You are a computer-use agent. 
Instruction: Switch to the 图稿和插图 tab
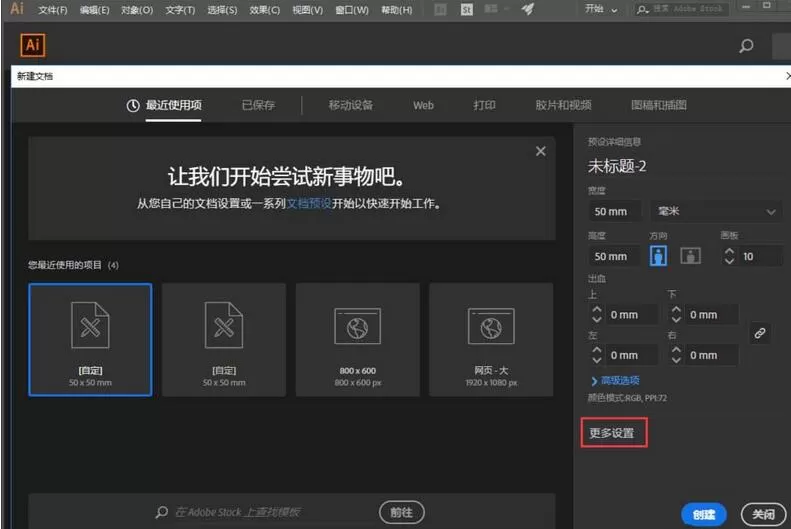[x=658, y=105]
